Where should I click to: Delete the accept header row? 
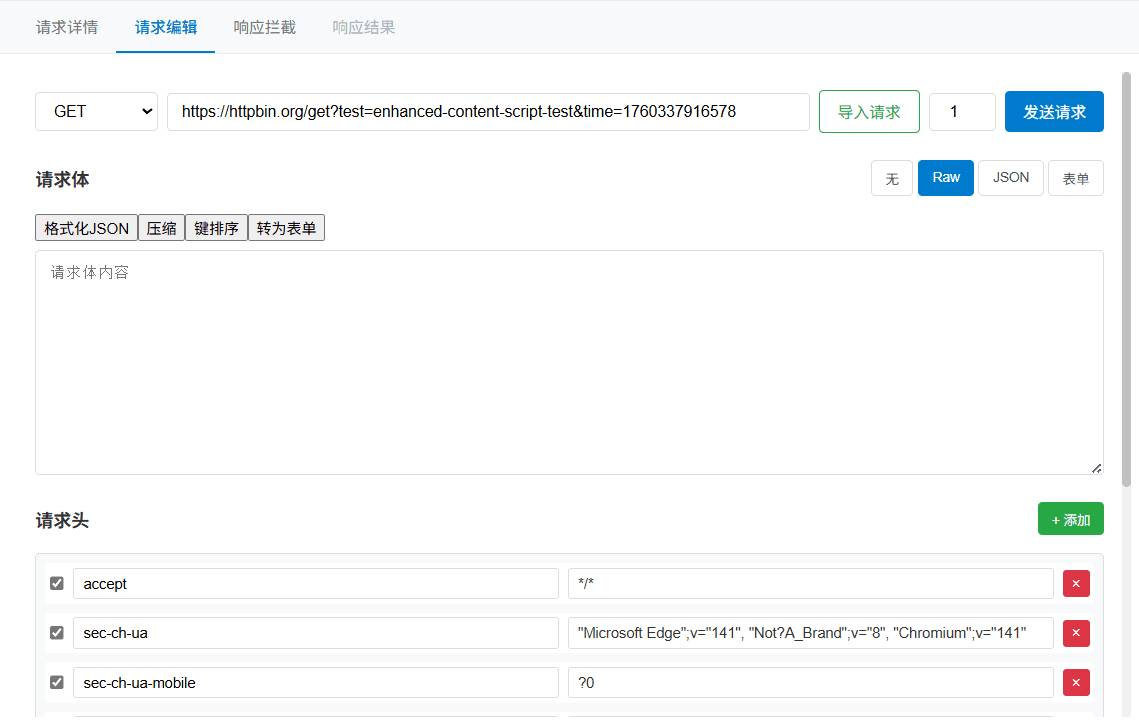tap(1076, 584)
